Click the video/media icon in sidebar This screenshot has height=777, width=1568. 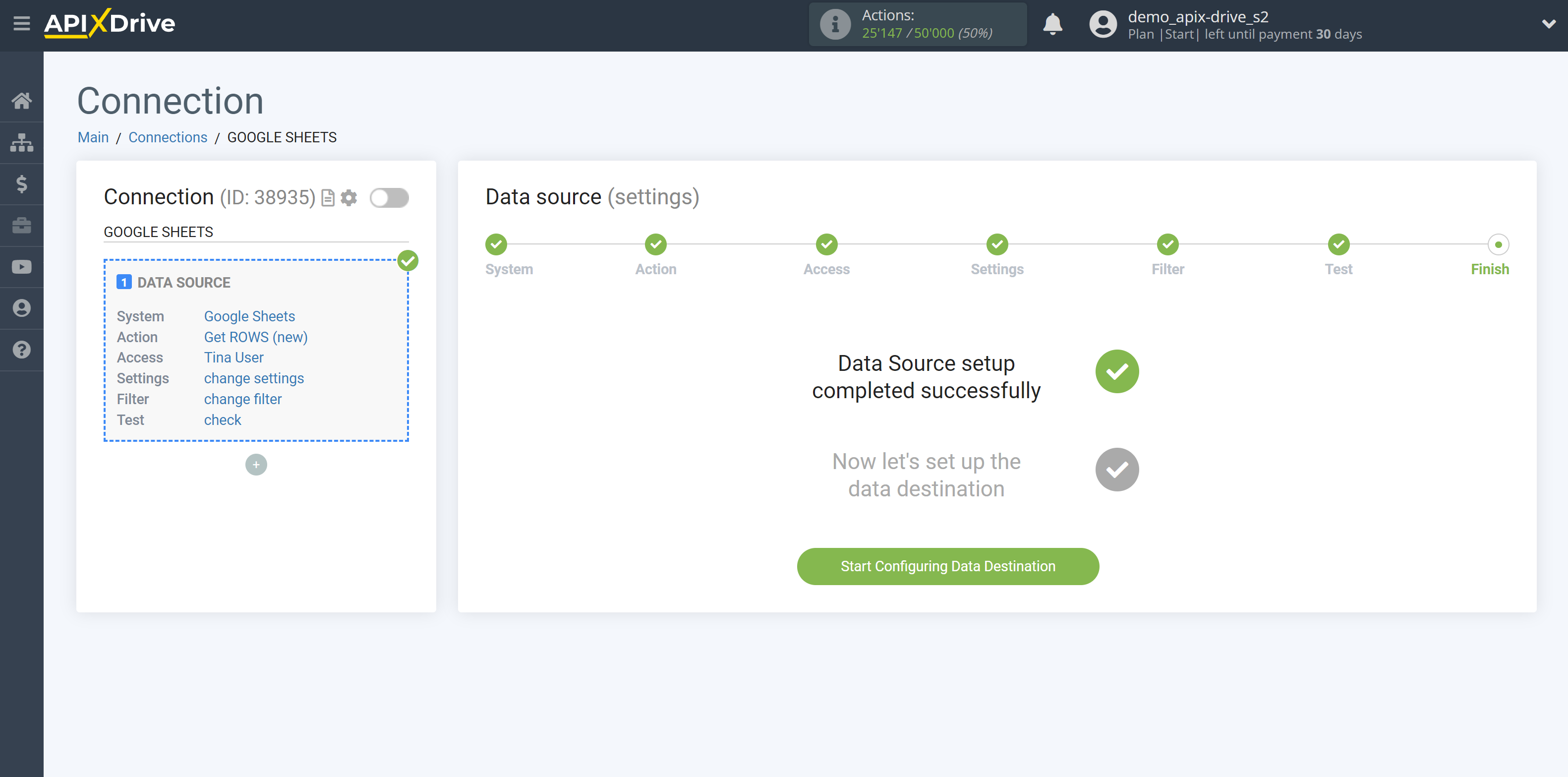[x=22, y=268]
